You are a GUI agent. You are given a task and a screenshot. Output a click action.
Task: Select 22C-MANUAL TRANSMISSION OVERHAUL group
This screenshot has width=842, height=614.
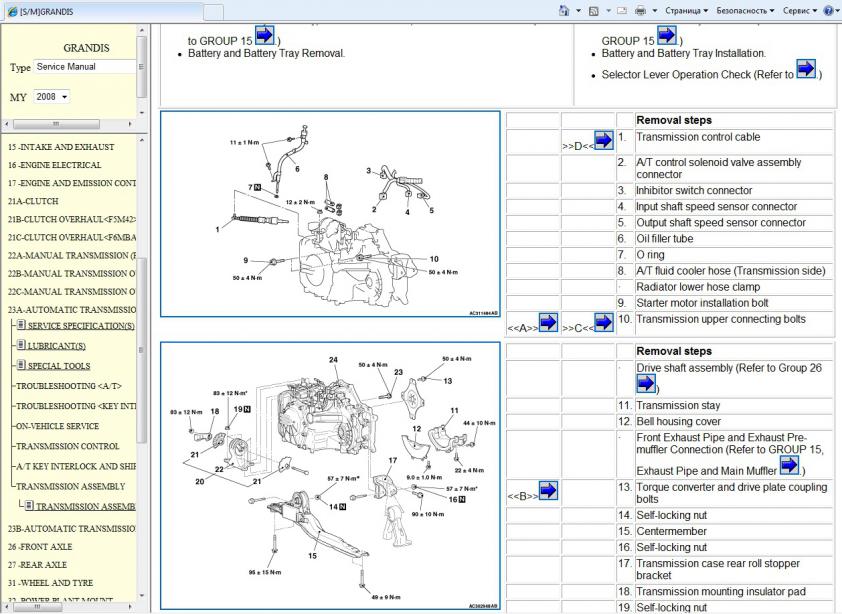pyautogui.click(x=71, y=292)
